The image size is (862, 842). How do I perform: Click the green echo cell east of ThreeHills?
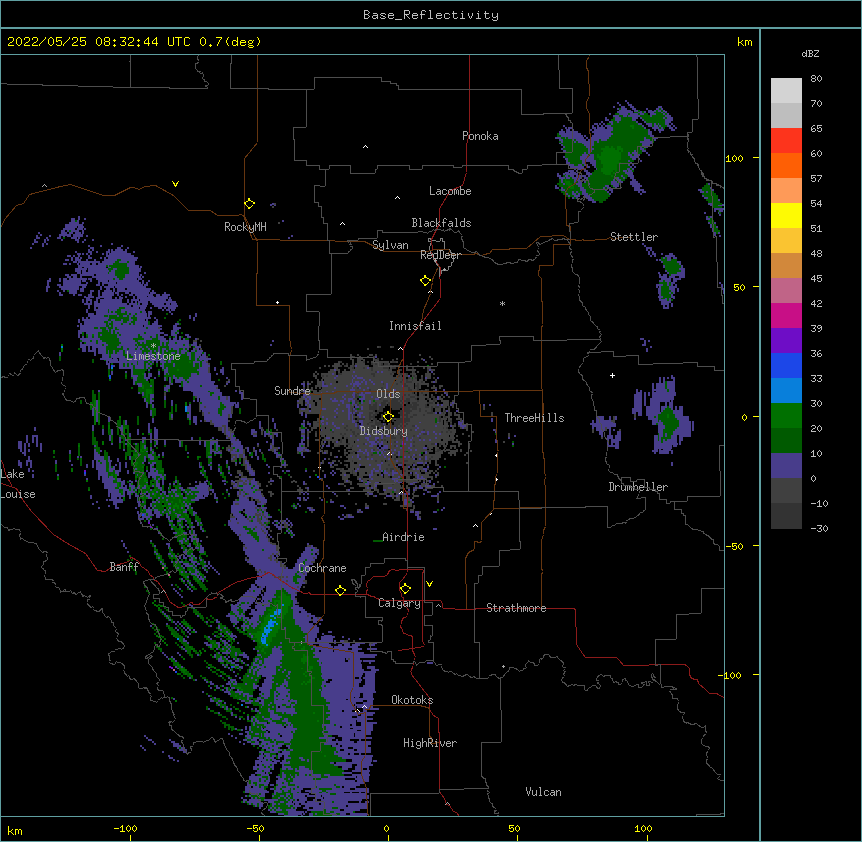tap(668, 422)
